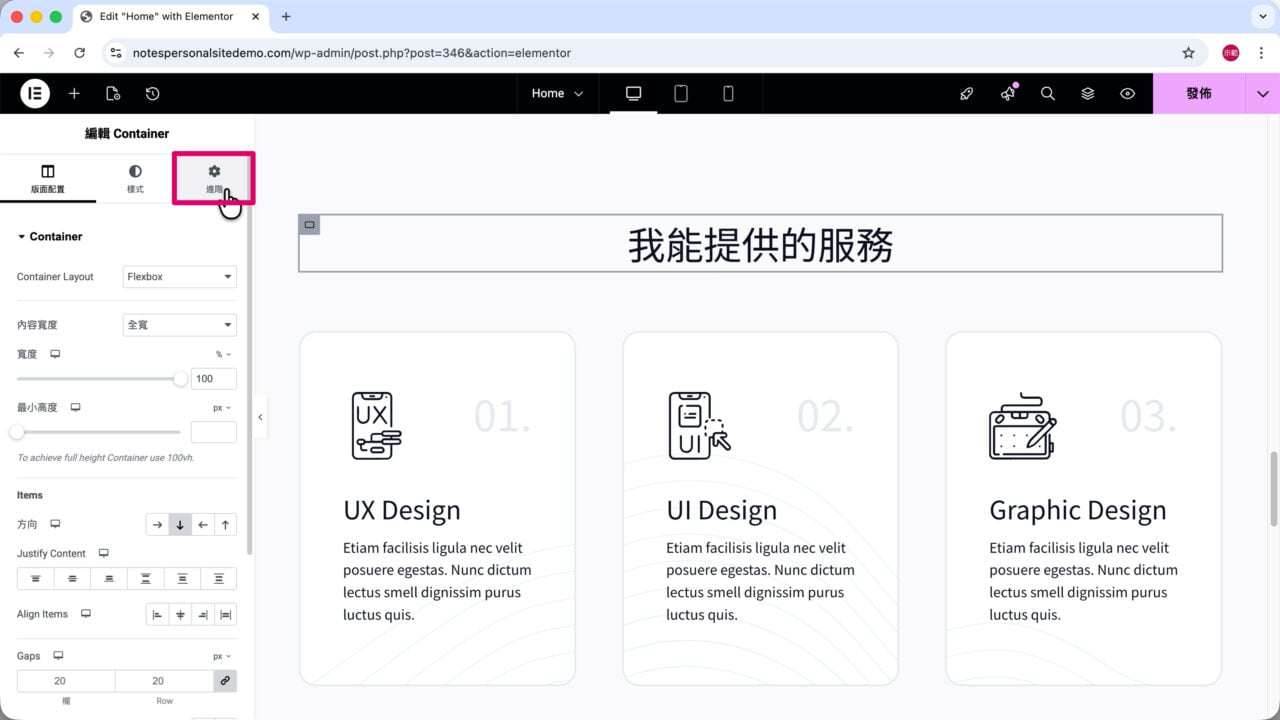Open the Elementor logo menu

point(35,93)
